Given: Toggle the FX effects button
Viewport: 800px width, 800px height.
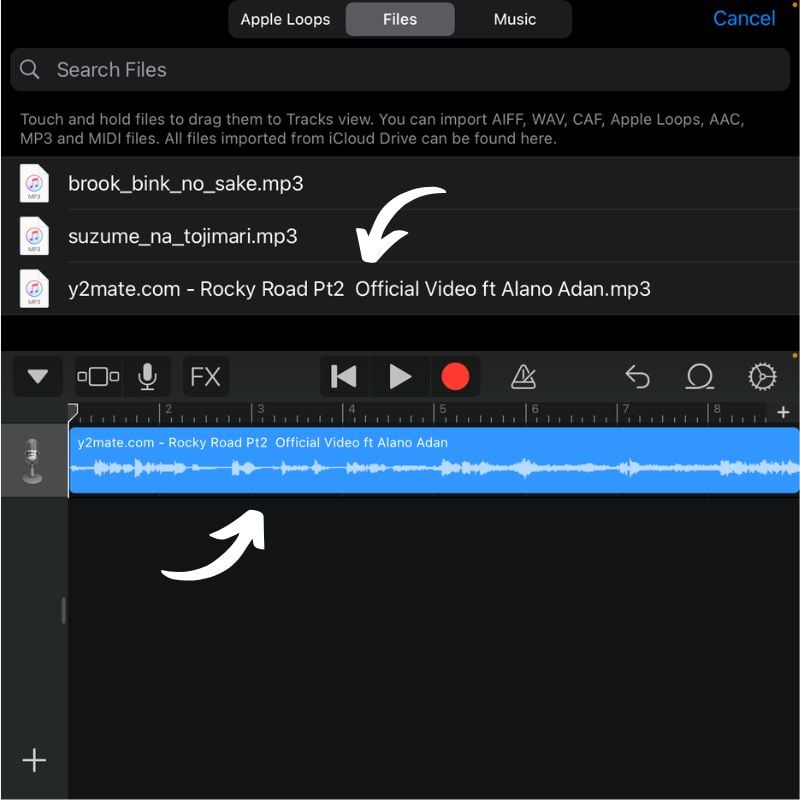Looking at the screenshot, I should (x=205, y=377).
